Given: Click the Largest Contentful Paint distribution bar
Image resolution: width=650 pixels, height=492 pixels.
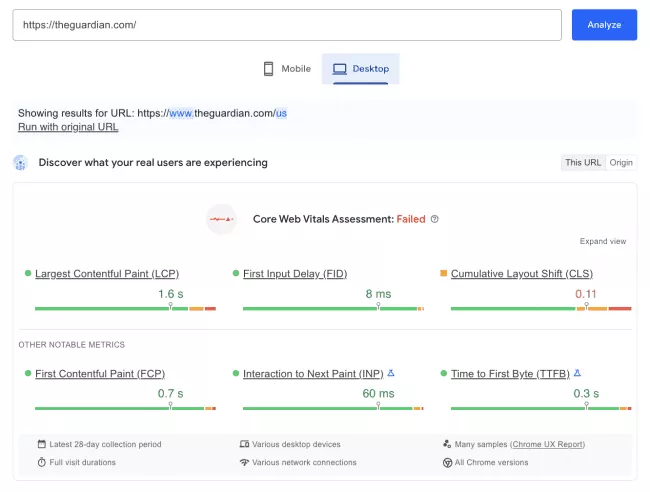Looking at the screenshot, I should (125, 309).
